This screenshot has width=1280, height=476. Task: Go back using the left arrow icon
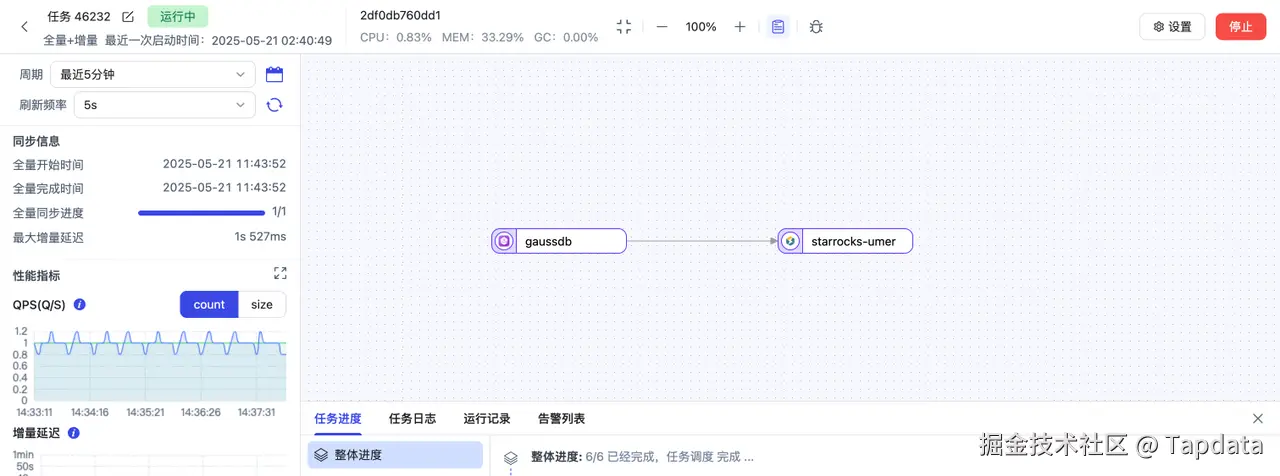point(24,27)
